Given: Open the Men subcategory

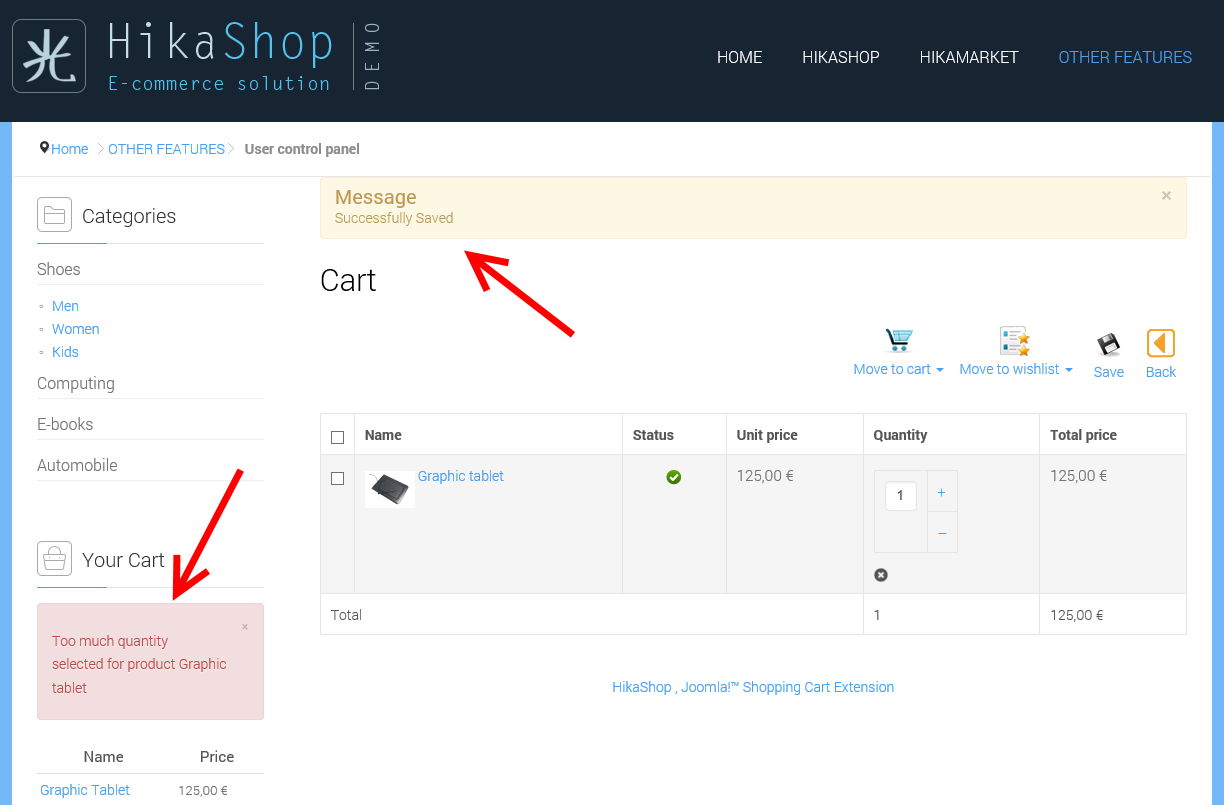Looking at the screenshot, I should pyautogui.click(x=65, y=306).
